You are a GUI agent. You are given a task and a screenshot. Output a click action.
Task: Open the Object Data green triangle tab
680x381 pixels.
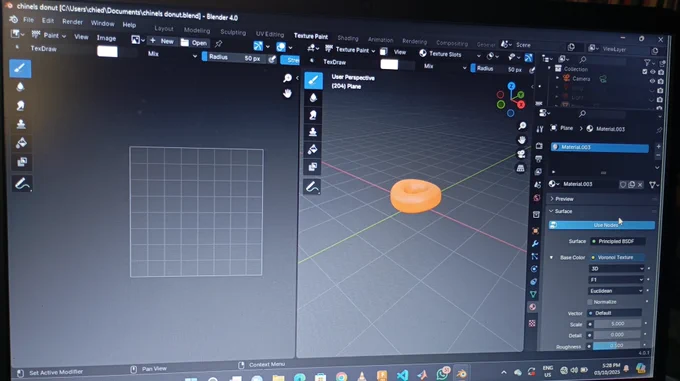533,294
